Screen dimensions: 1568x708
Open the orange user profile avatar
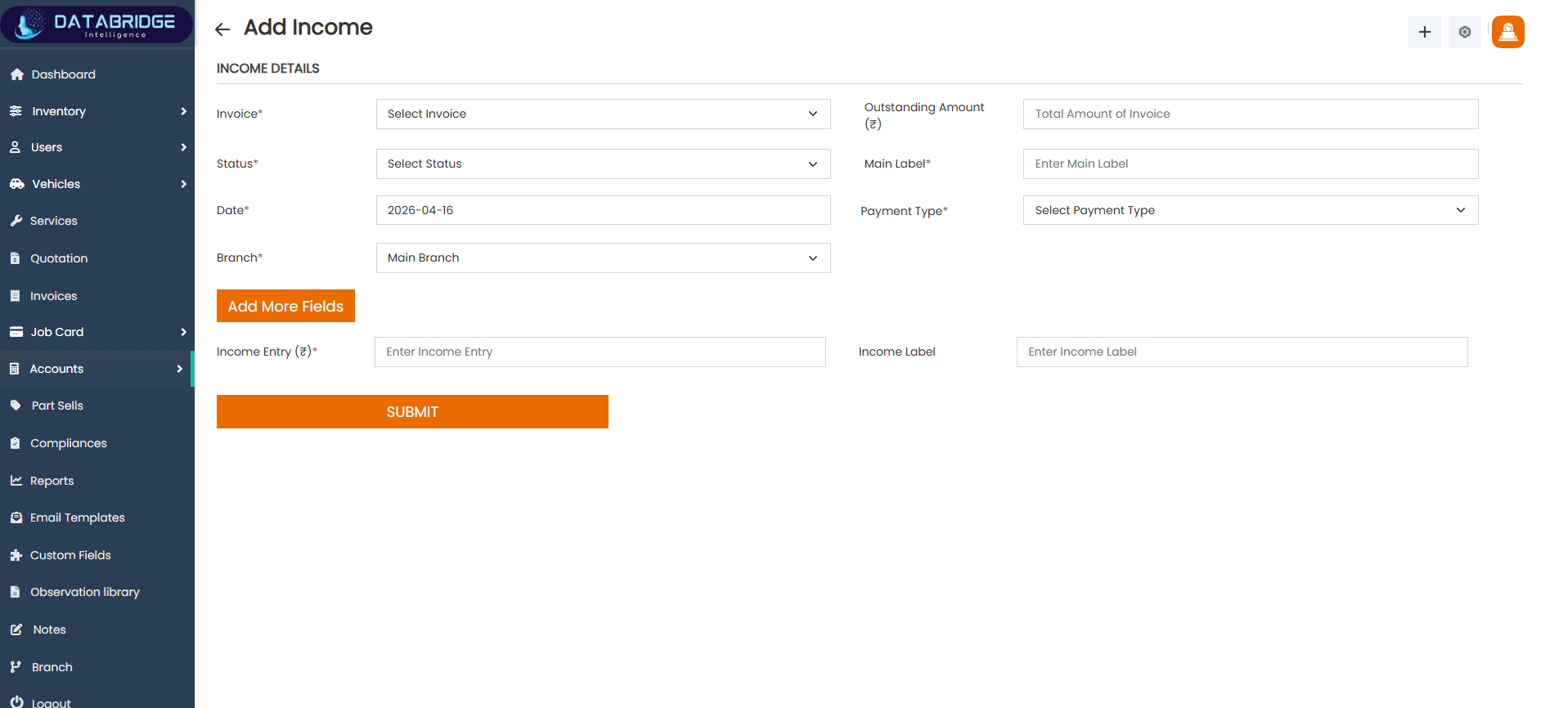1507,32
